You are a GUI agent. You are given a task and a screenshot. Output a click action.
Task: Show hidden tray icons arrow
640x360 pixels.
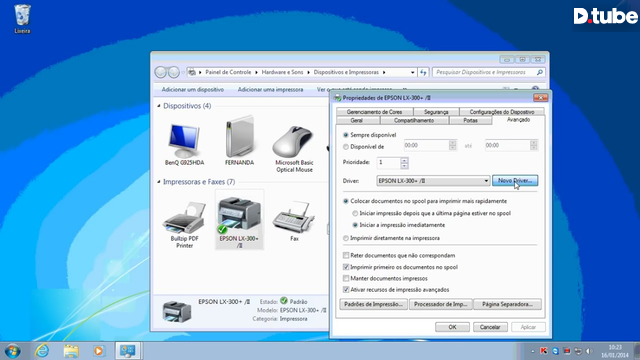pos(532,351)
